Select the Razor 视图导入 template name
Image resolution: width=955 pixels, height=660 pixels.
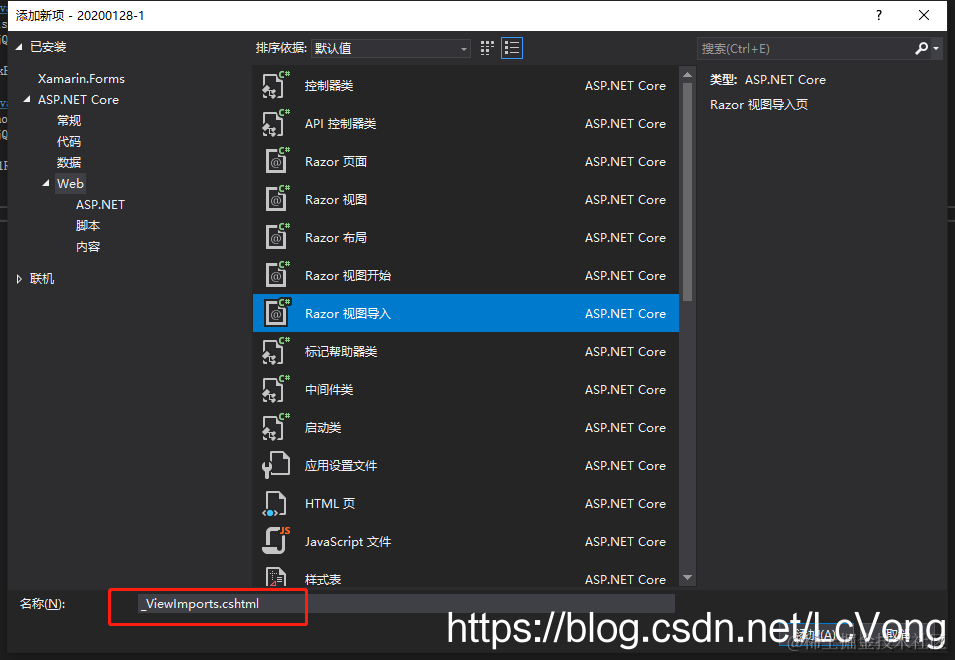click(x=348, y=314)
